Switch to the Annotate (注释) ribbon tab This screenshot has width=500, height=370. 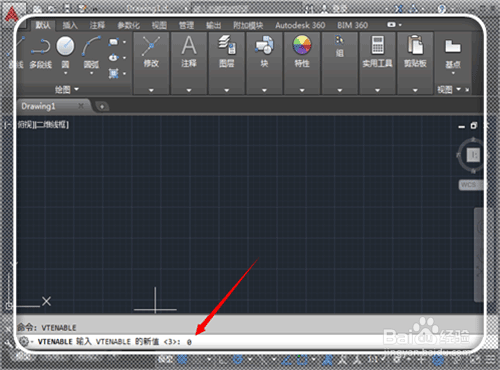tap(97, 25)
